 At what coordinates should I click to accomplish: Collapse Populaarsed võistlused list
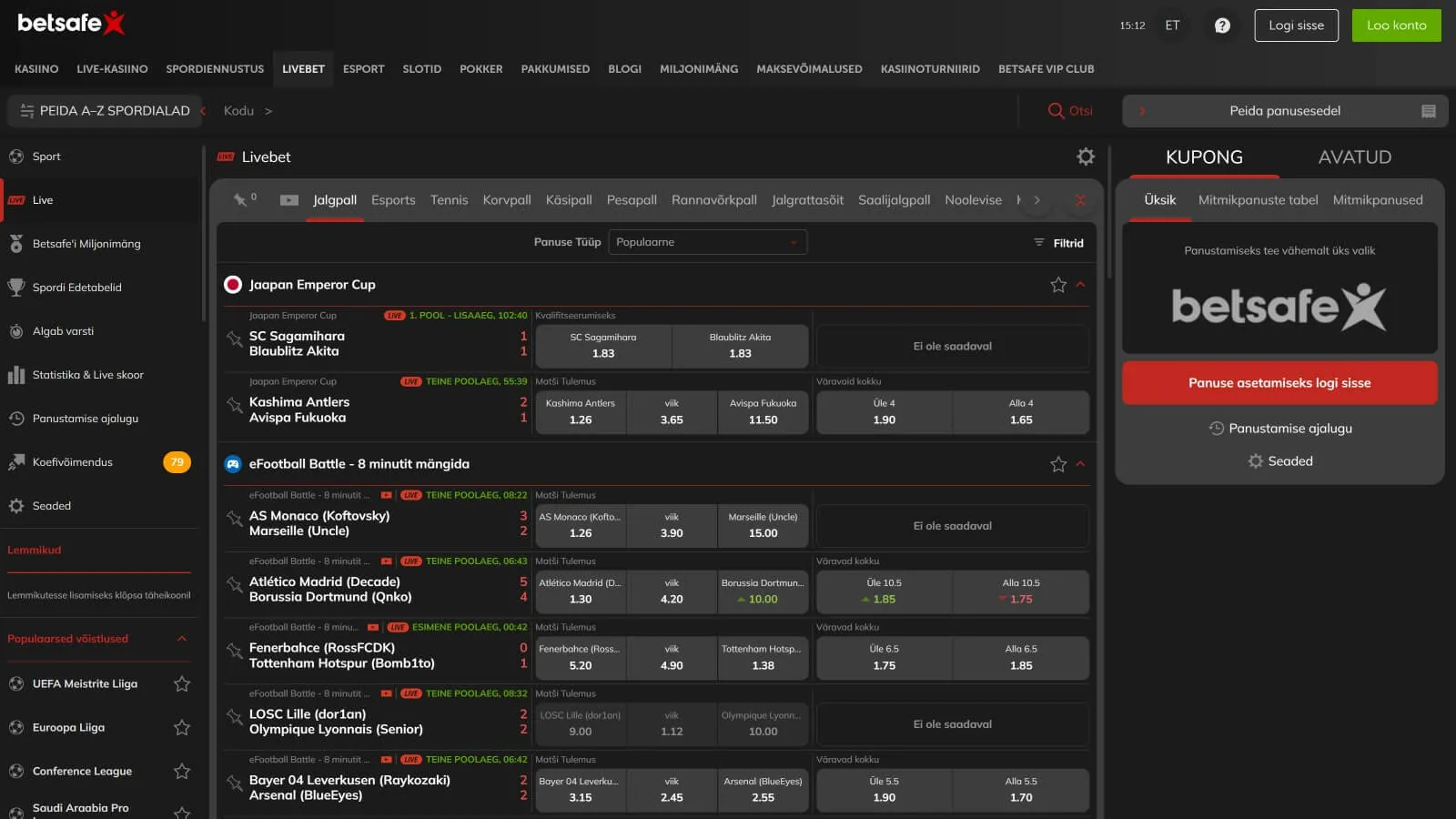(x=182, y=639)
